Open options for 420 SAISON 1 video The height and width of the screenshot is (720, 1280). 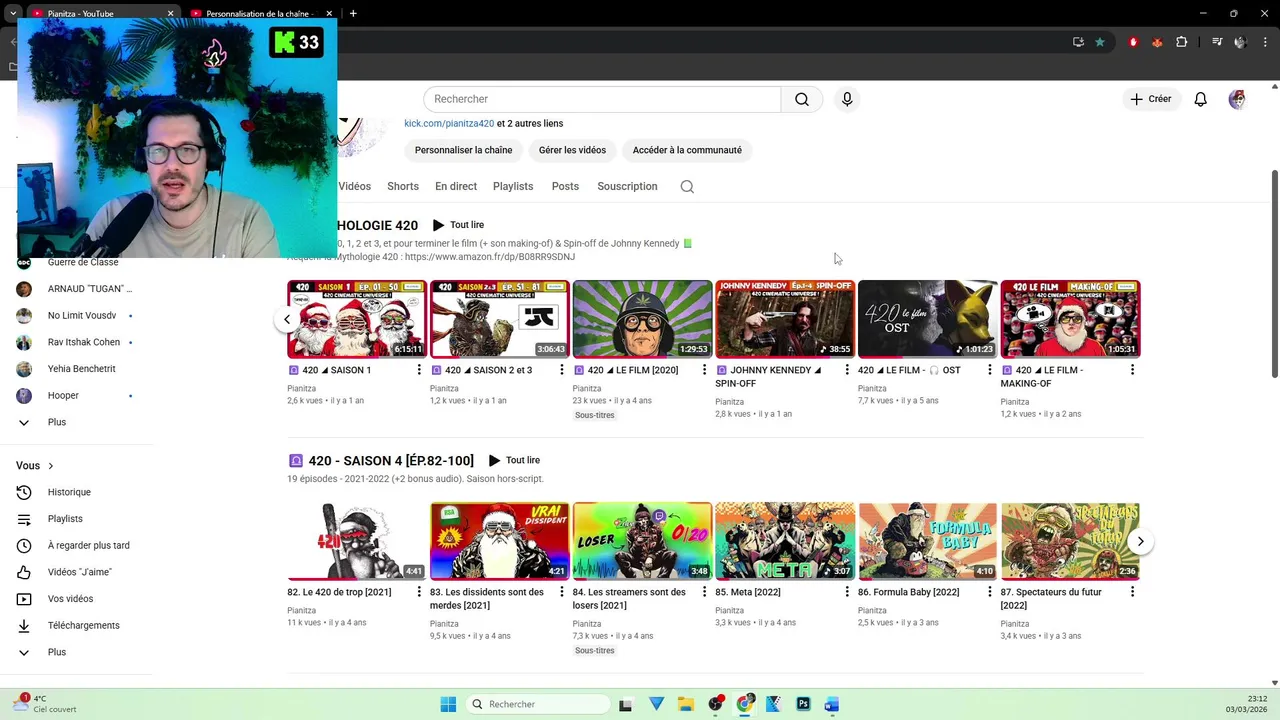pyautogui.click(x=419, y=370)
